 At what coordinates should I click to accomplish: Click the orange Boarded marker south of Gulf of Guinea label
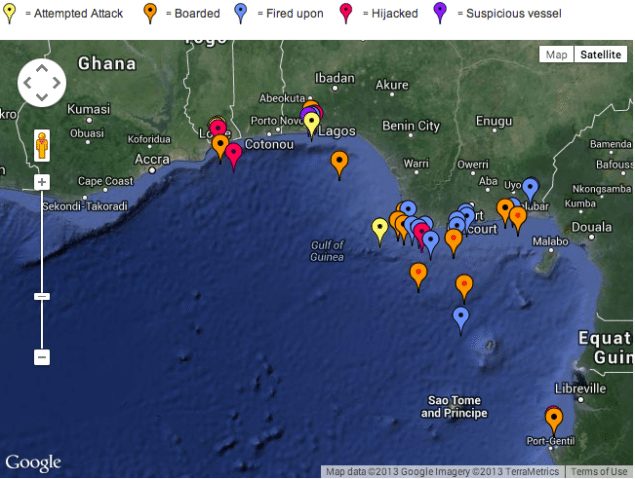click(418, 274)
